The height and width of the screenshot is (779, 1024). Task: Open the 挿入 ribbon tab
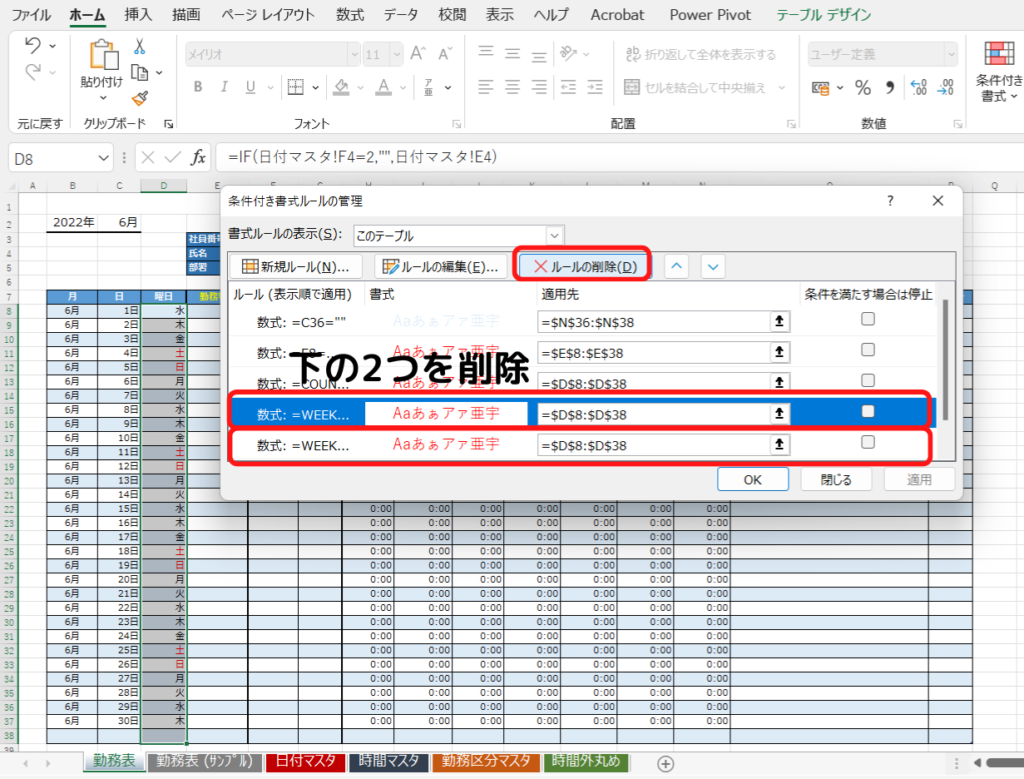point(138,15)
